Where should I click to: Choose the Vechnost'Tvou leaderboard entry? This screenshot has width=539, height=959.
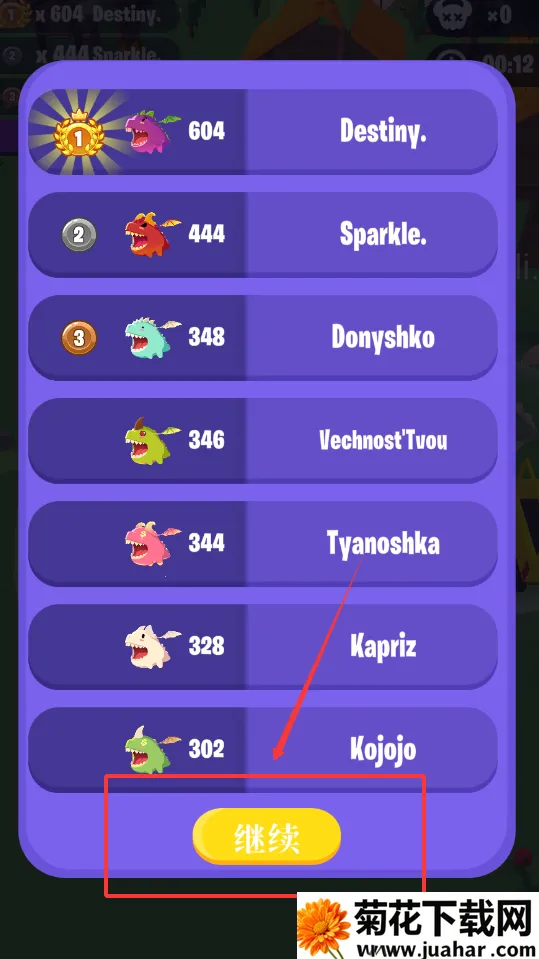pyautogui.click(x=262, y=440)
